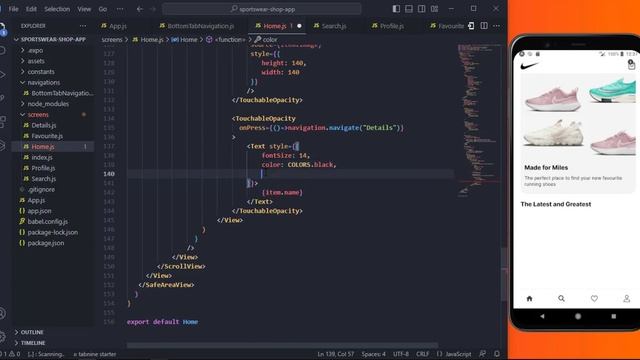
Task: Open Explorer views and more actions ellipsis
Action: [x=83, y=26]
